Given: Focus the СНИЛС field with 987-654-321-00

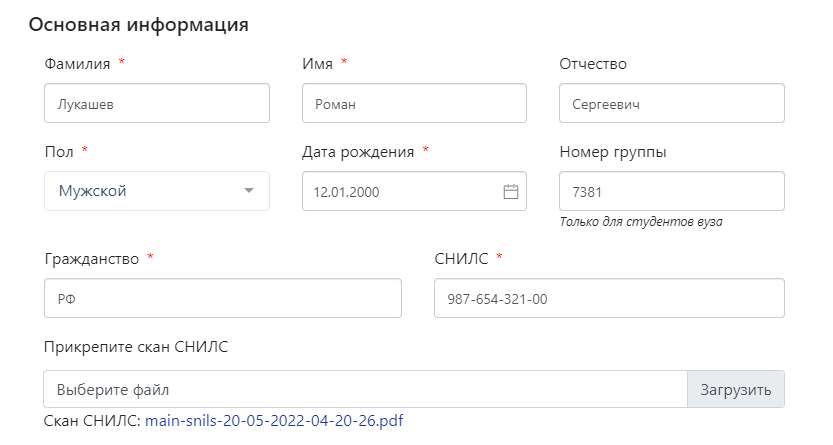Looking at the screenshot, I should 609,298.
